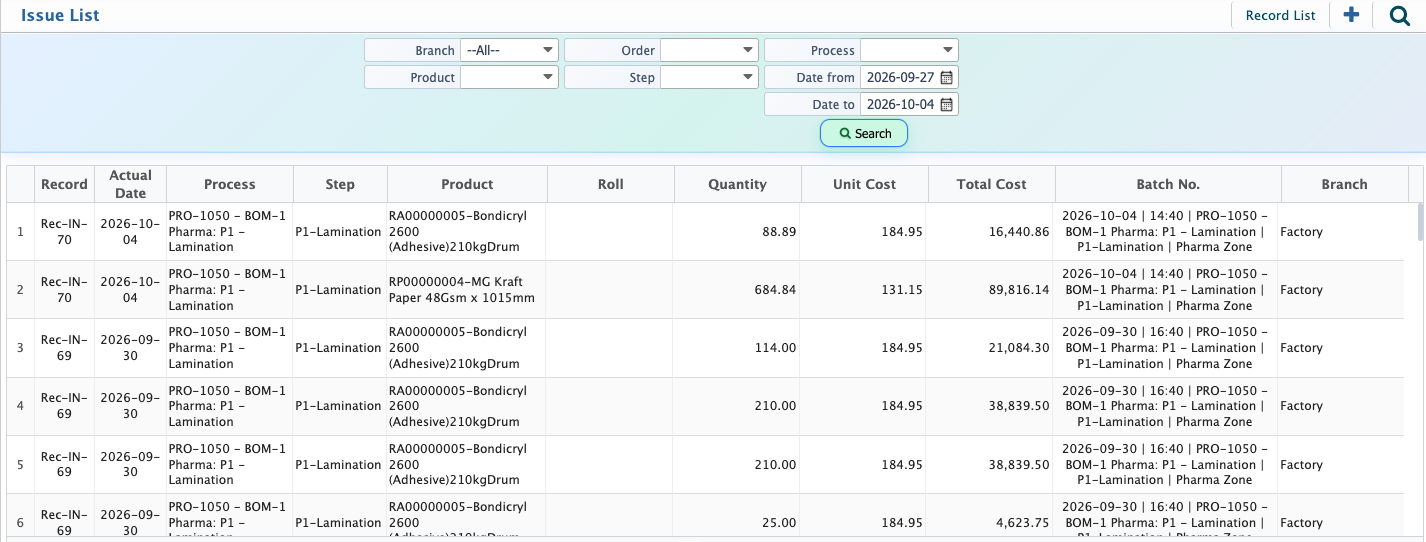This screenshot has width=1426, height=542.
Task: Expand the Order dropdown
Action: click(x=709, y=50)
